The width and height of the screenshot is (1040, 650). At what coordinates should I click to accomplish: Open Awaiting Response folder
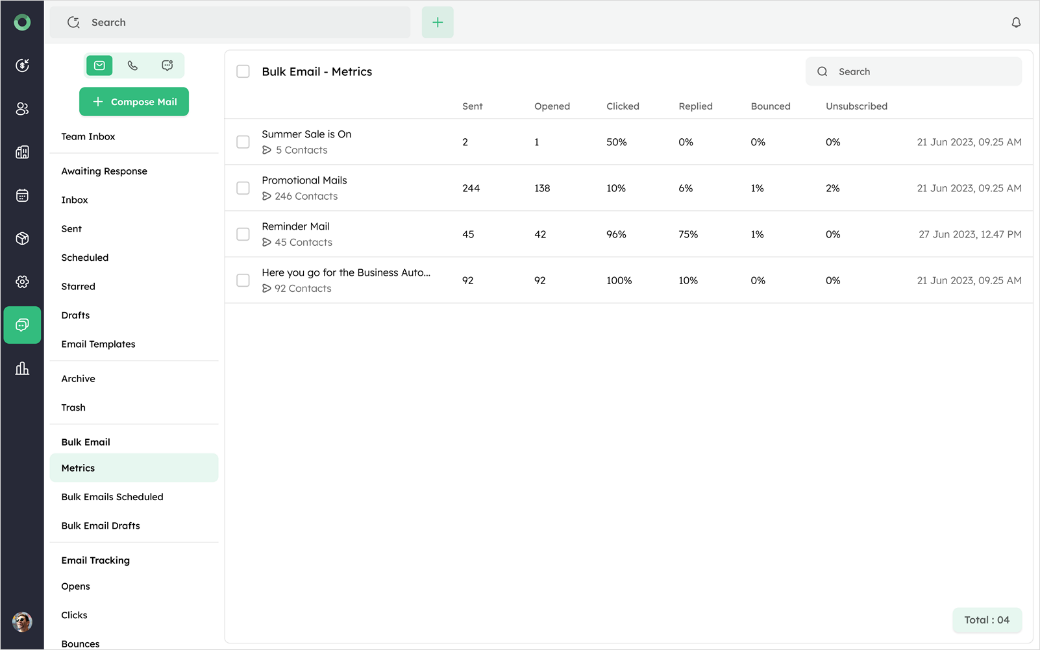pos(104,171)
